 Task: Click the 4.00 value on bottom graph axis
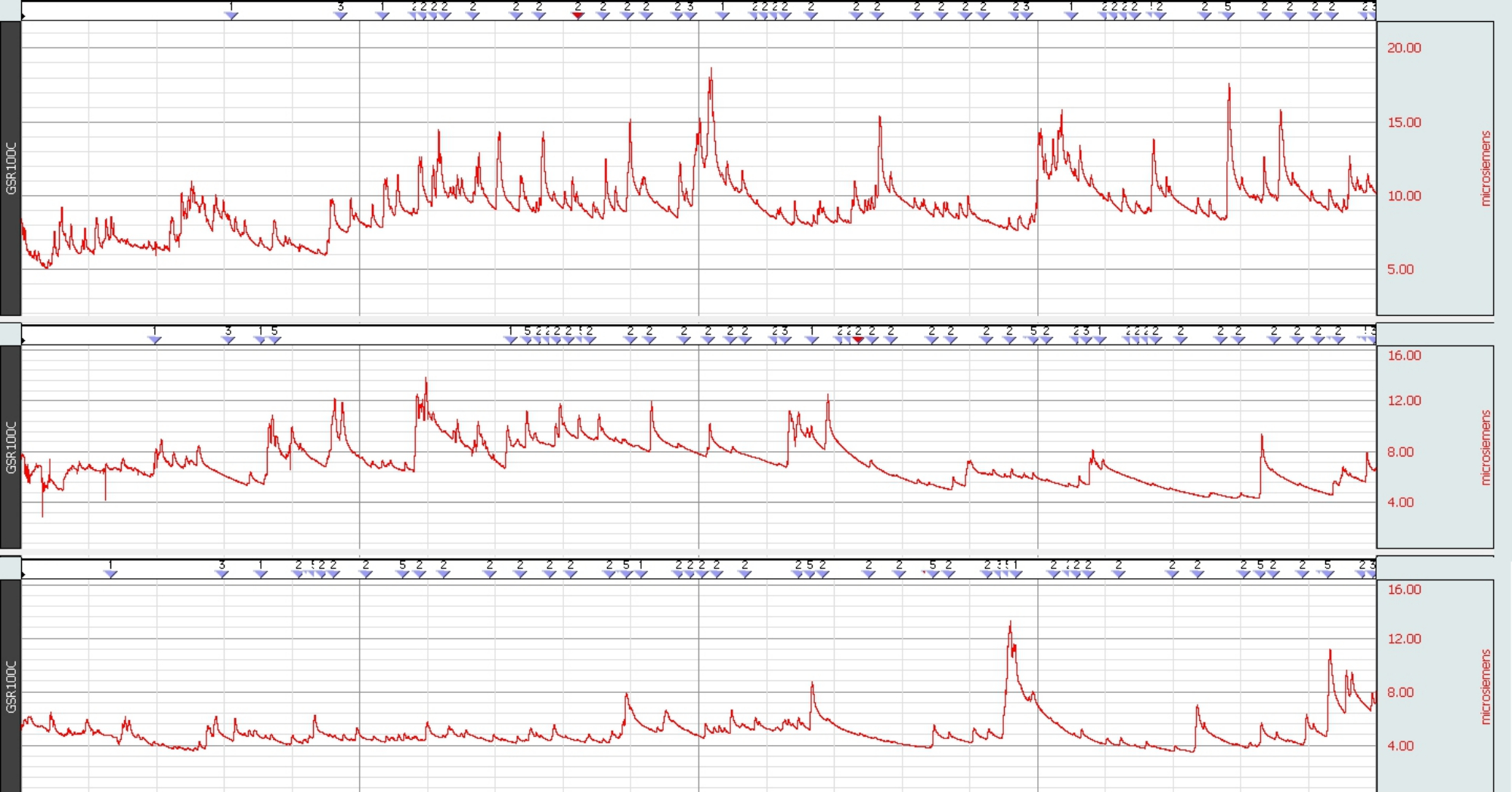click(x=1400, y=746)
